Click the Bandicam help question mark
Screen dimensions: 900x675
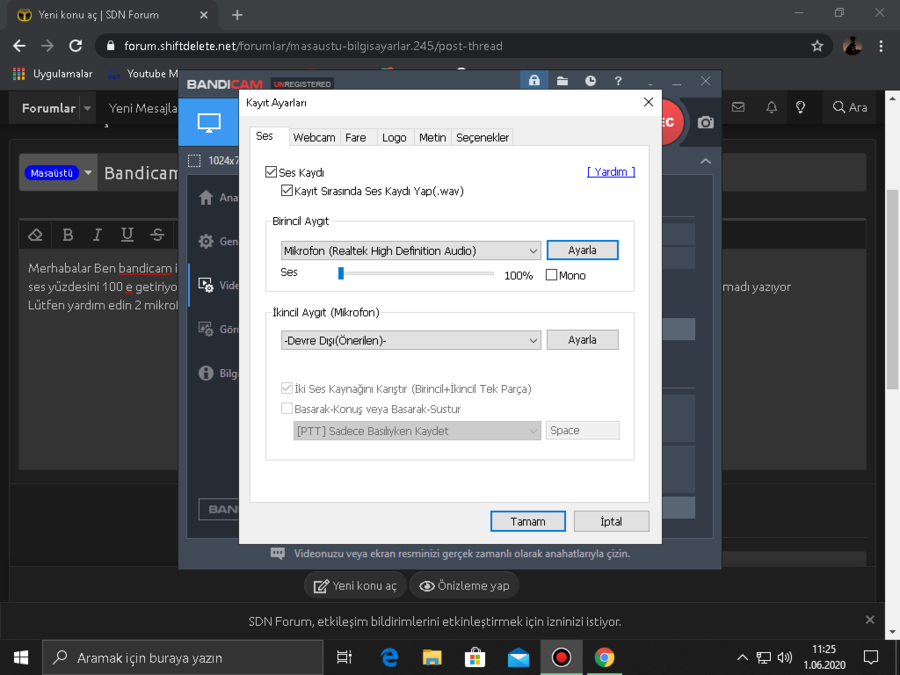pos(618,81)
